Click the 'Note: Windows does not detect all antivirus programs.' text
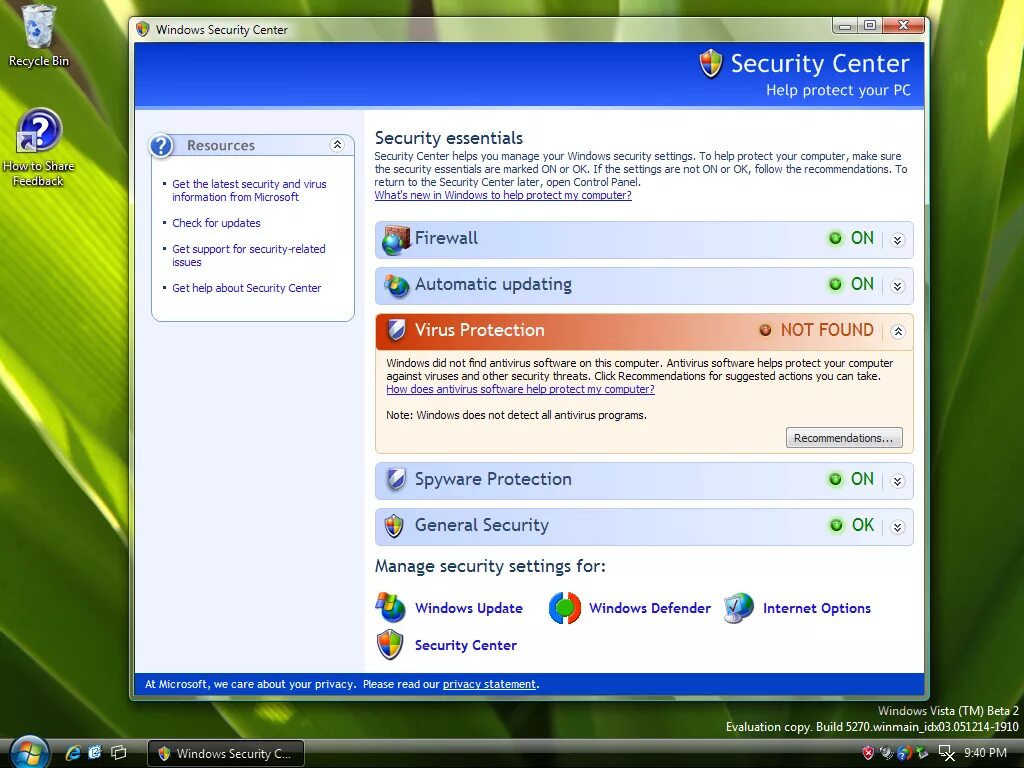The width and height of the screenshot is (1024, 768). [x=516, y=415]
